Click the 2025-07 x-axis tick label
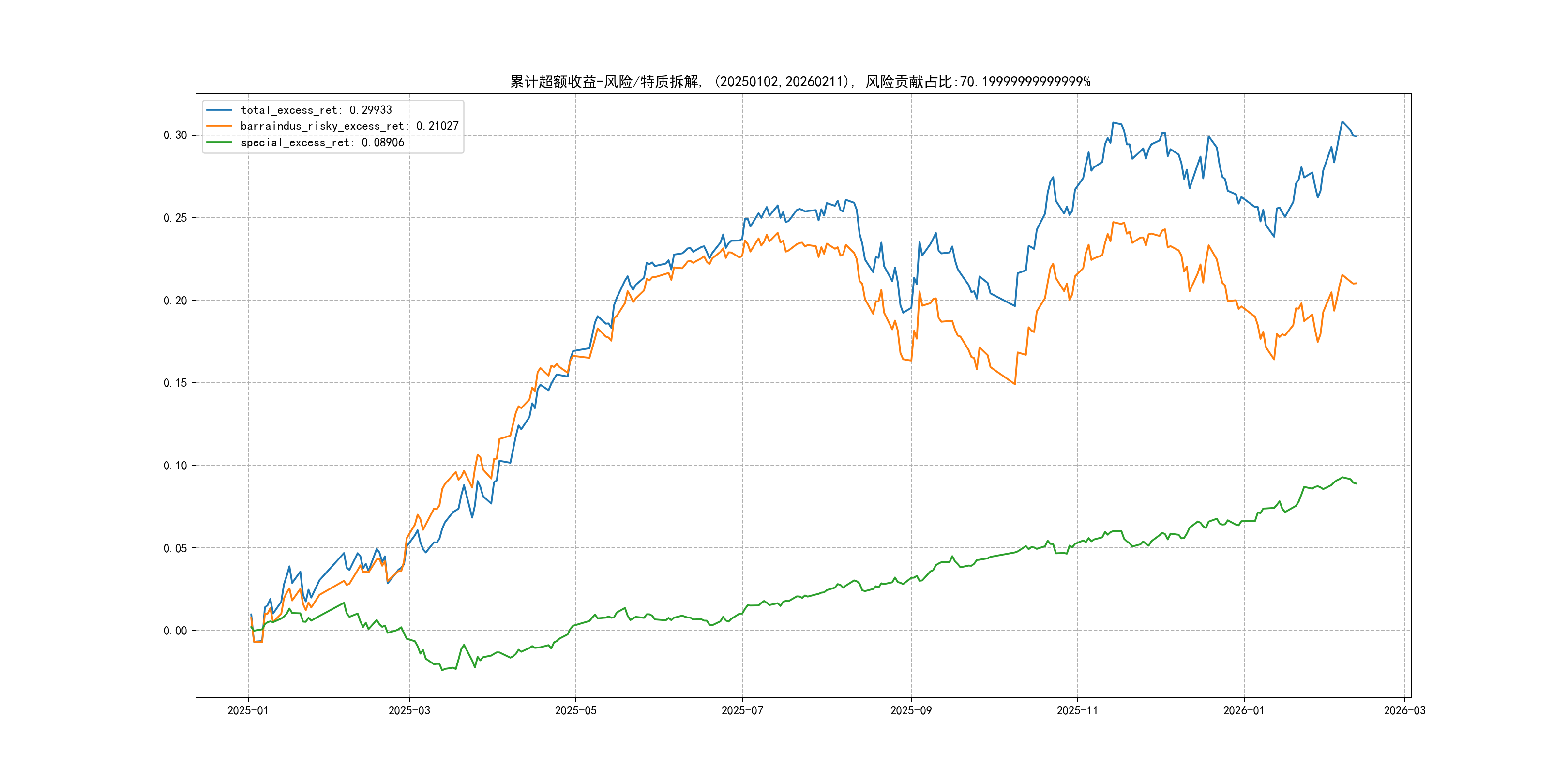This screenshot has width=1568, height=784. [742, 710]
